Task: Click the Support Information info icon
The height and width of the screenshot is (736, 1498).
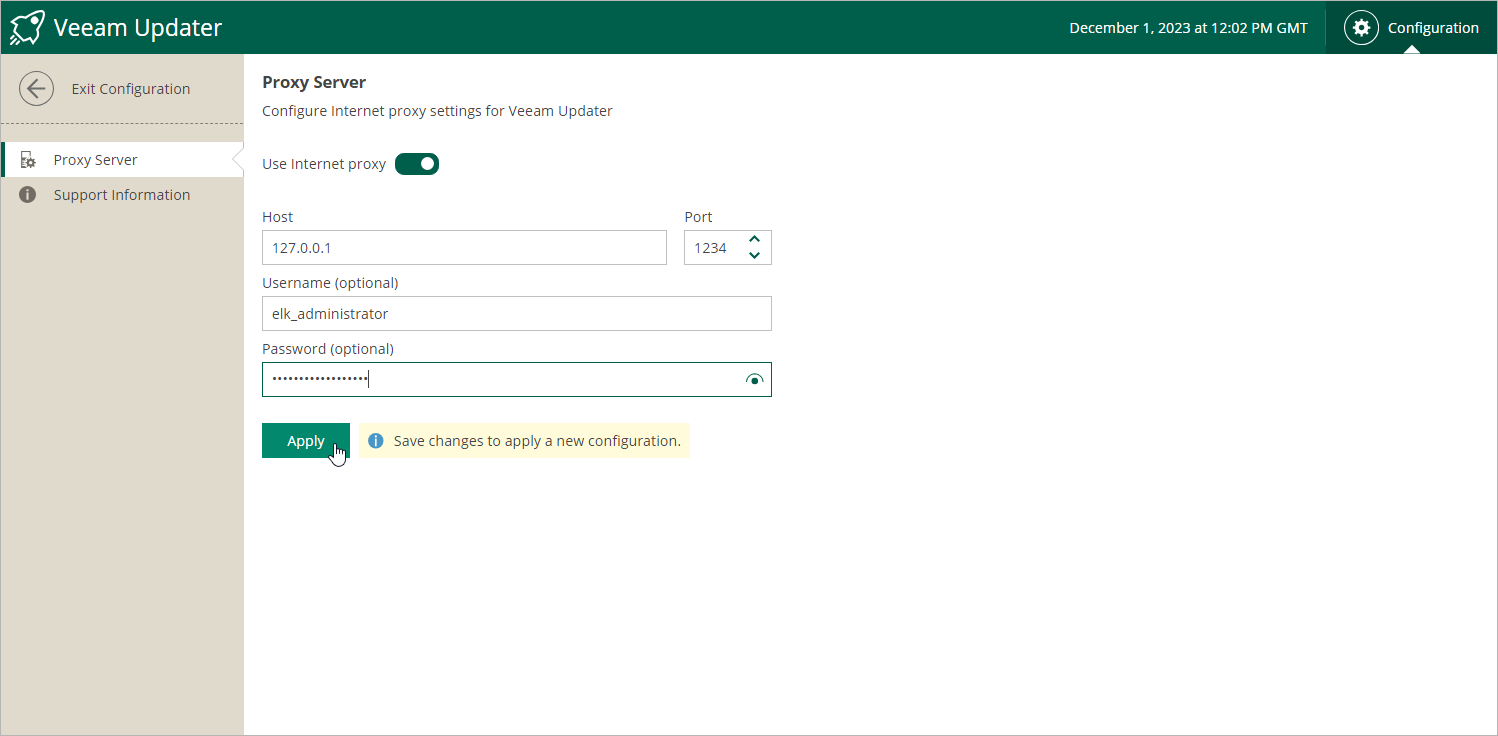Action: tap(28, 195)
